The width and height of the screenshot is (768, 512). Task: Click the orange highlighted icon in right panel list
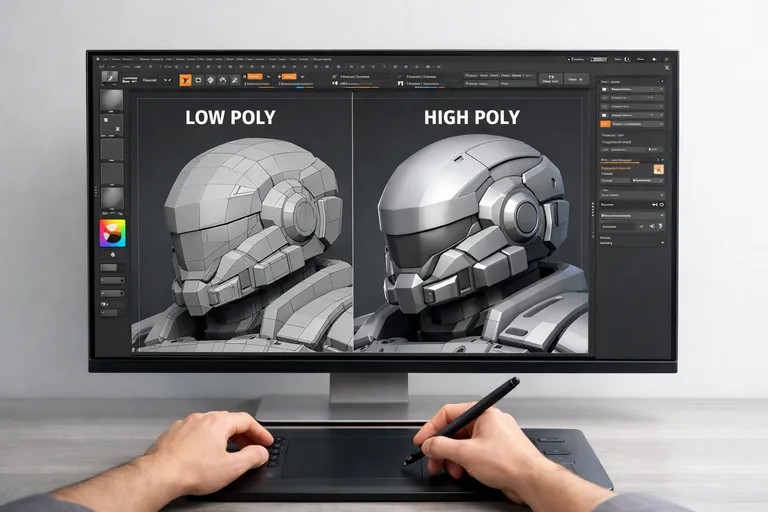605,125
